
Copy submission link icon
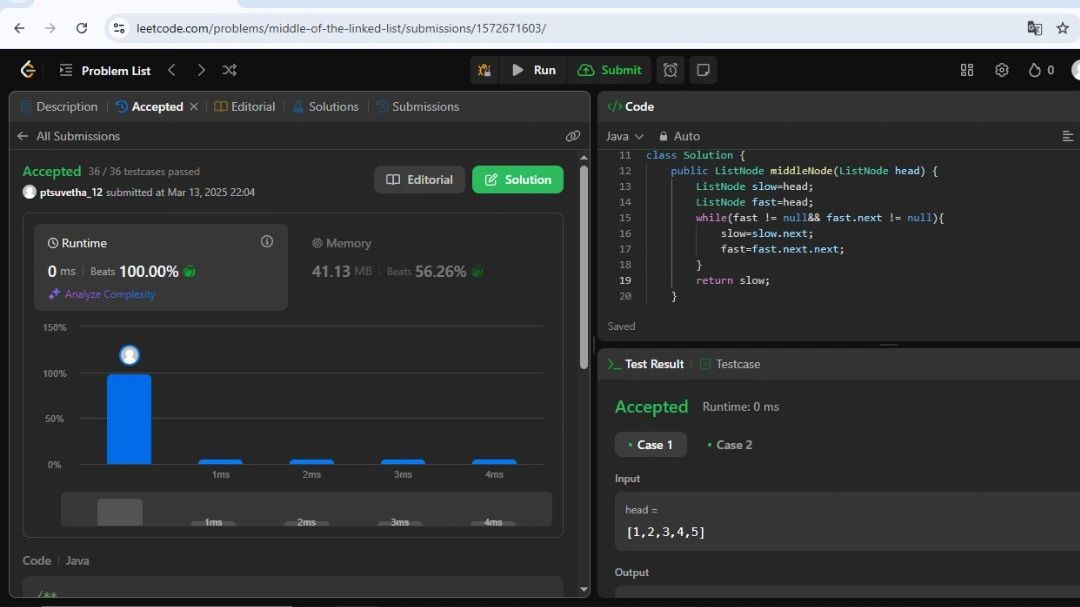coord(572,136)
